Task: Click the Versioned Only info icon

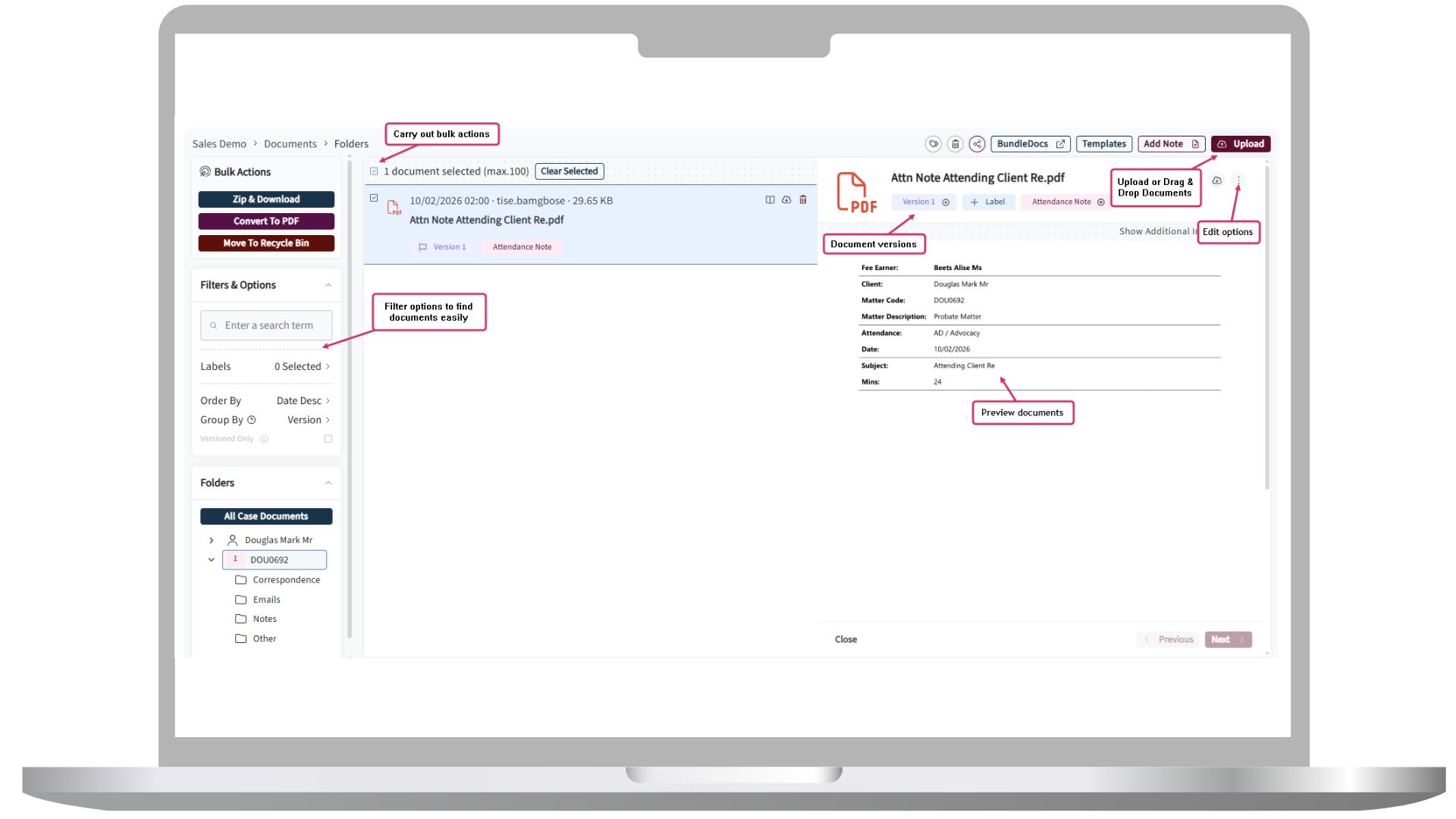Action: [x=264, y=439]
